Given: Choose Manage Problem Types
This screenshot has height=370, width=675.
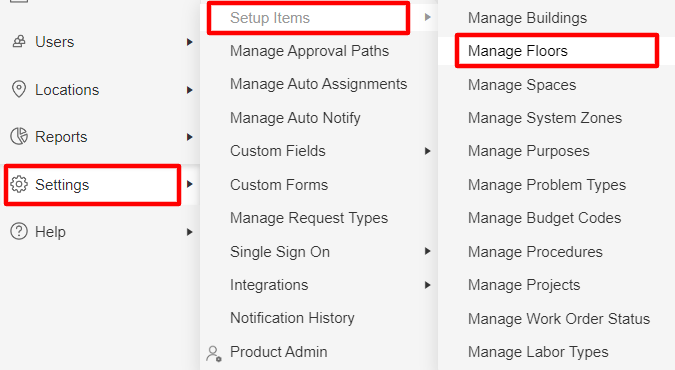Looking at the screenshot, I should 547,185.
